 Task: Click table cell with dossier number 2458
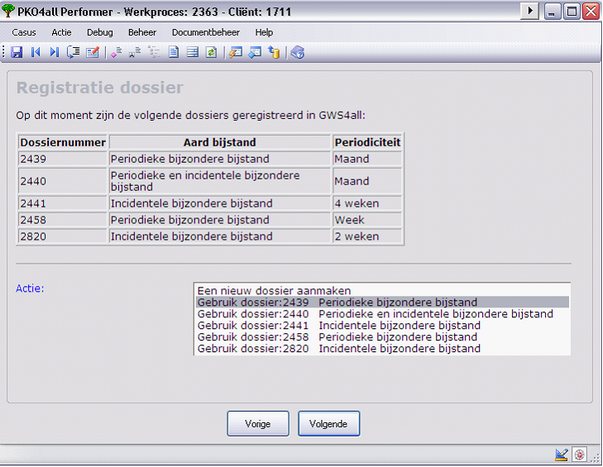coord(63,220)
